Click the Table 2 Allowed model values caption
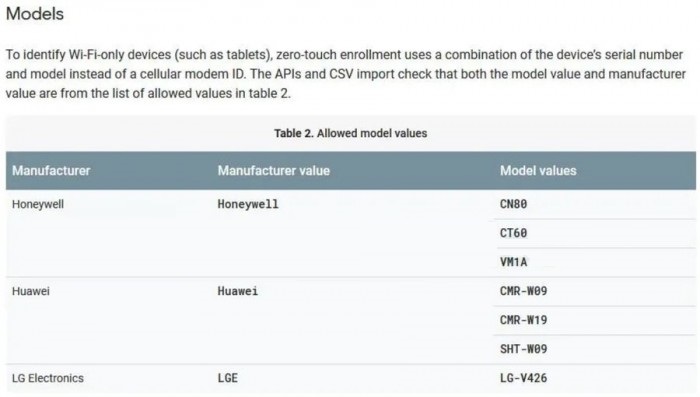This screenshot has width=700, height=397. pos(350,133)
